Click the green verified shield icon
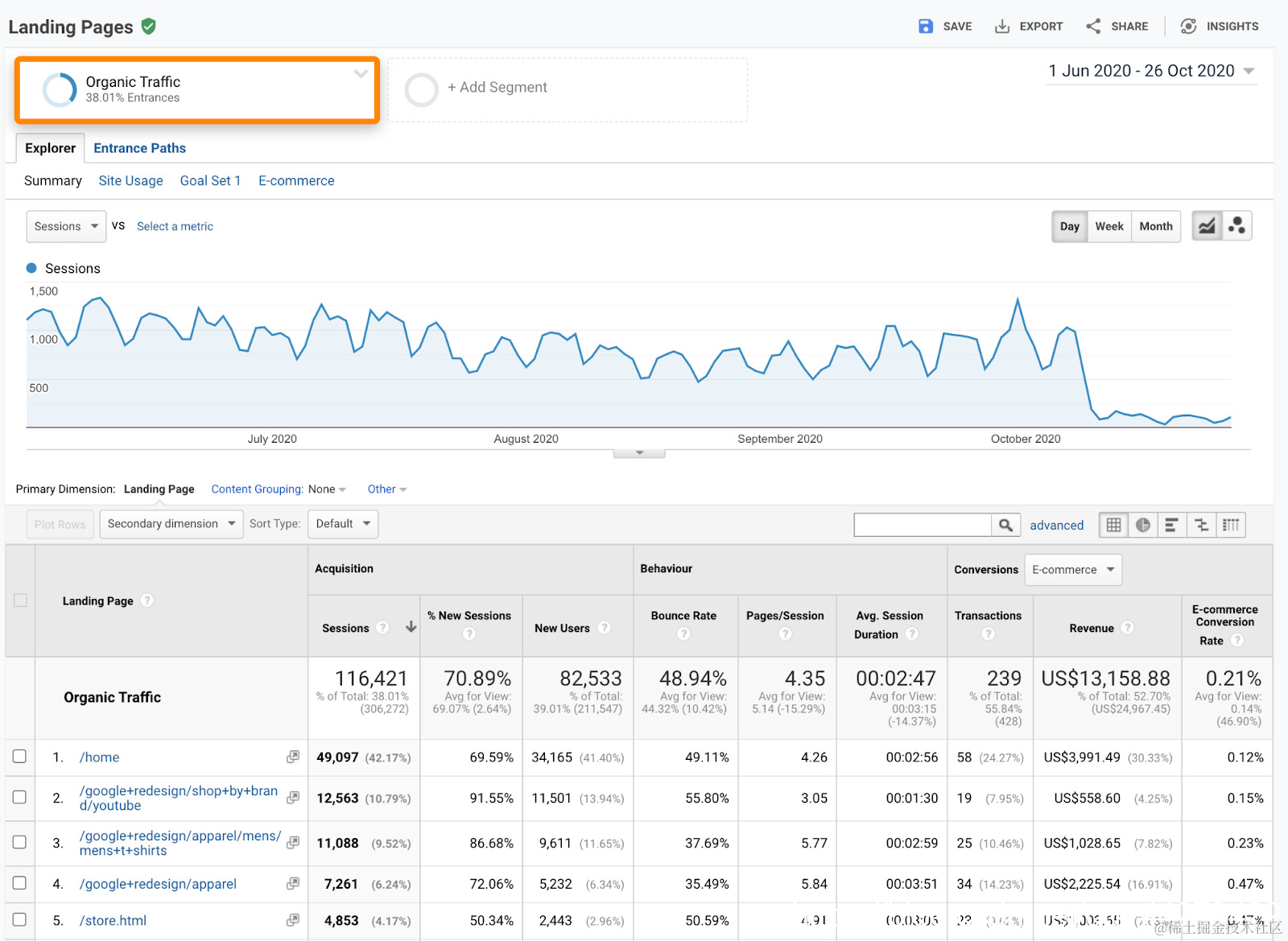Viewport: 1288px width, 941px height. (148, 27)
